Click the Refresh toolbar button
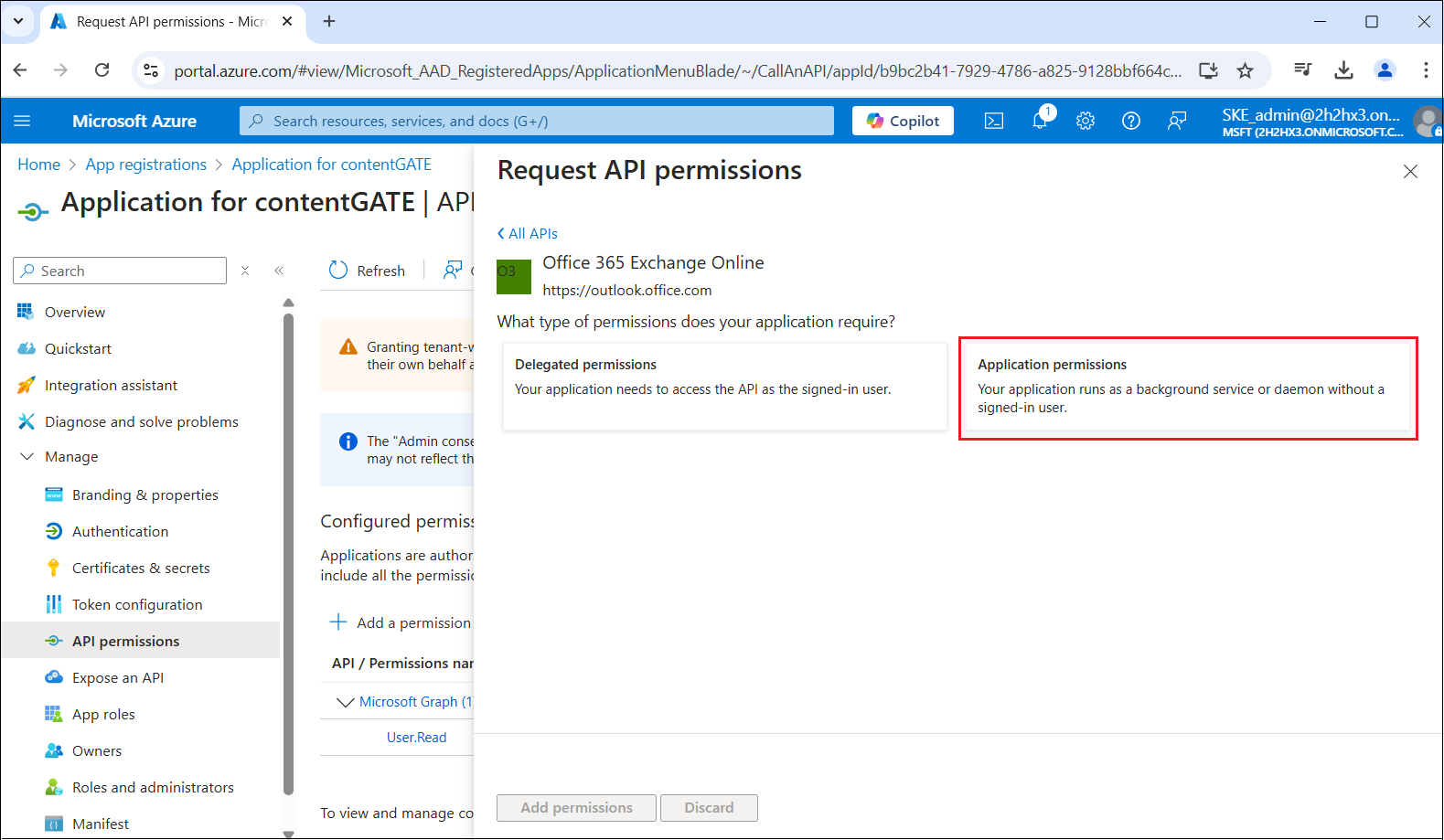 tap(368, 271)
